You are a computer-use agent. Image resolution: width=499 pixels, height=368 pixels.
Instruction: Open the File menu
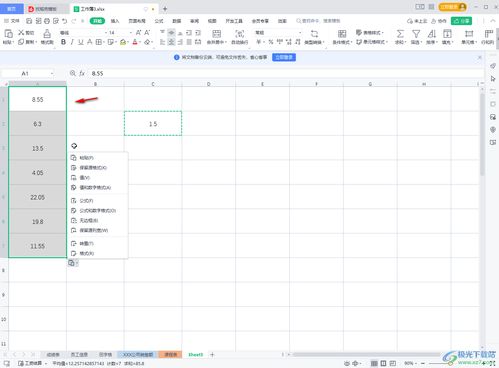click(x=12, y=21)
